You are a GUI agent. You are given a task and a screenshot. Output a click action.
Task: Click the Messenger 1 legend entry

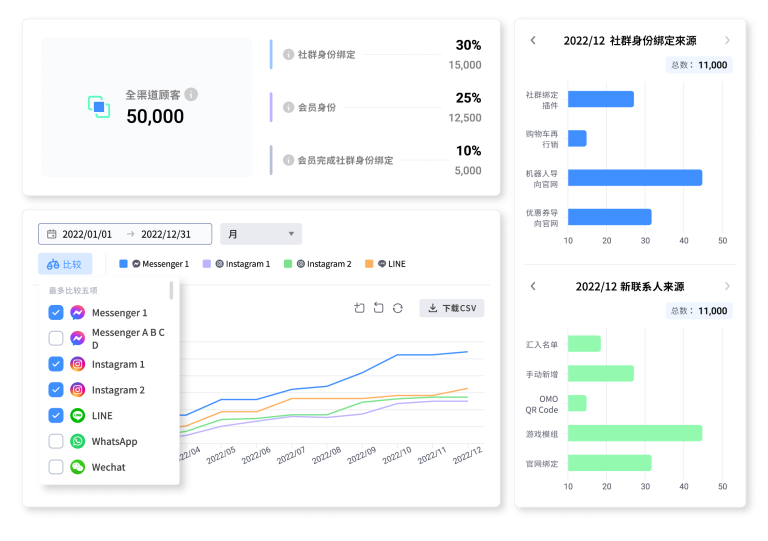pyautogui.click(x=154, y=264)
